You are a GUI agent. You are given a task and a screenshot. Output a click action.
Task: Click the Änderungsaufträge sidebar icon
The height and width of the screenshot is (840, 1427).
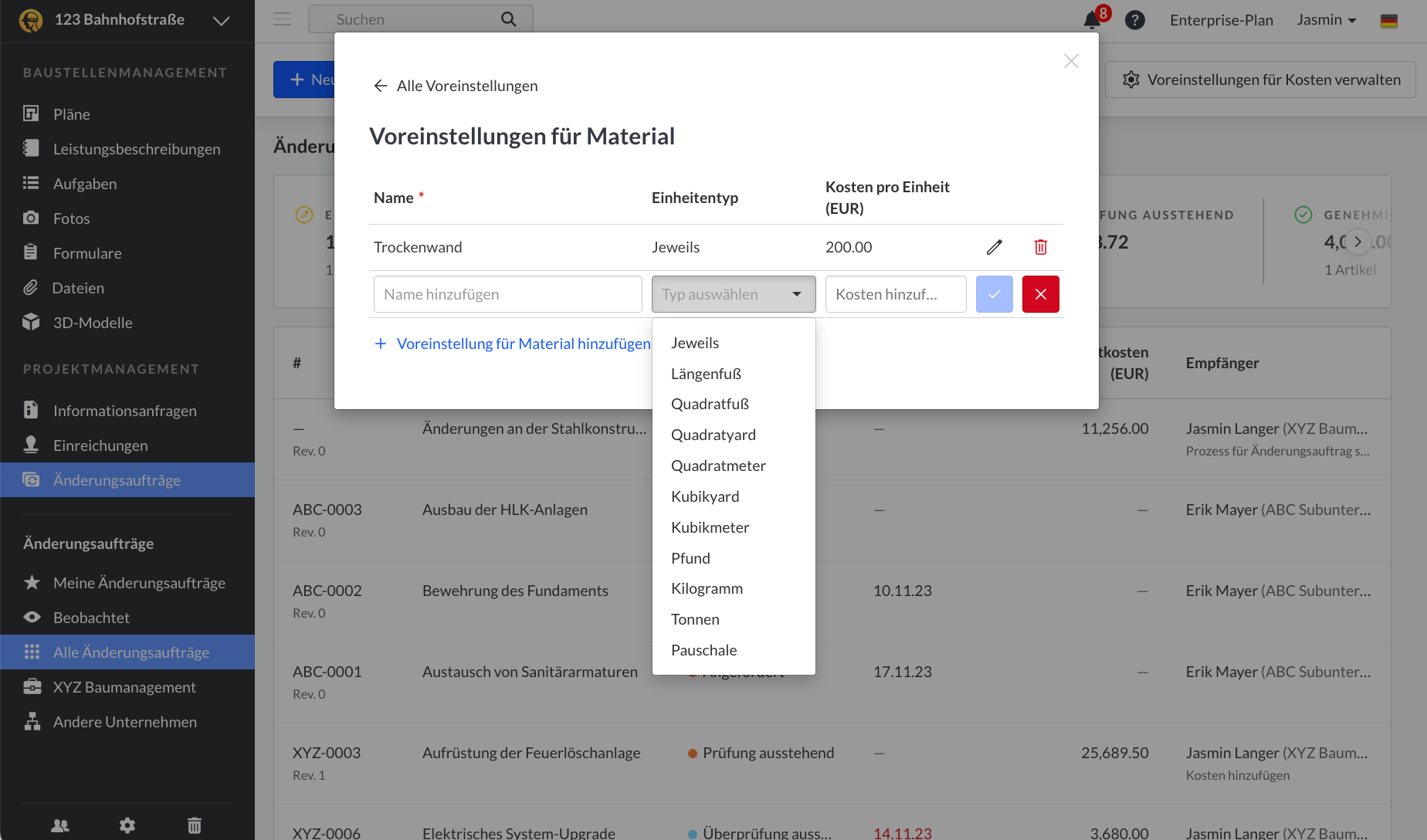(x=31, y=479)
